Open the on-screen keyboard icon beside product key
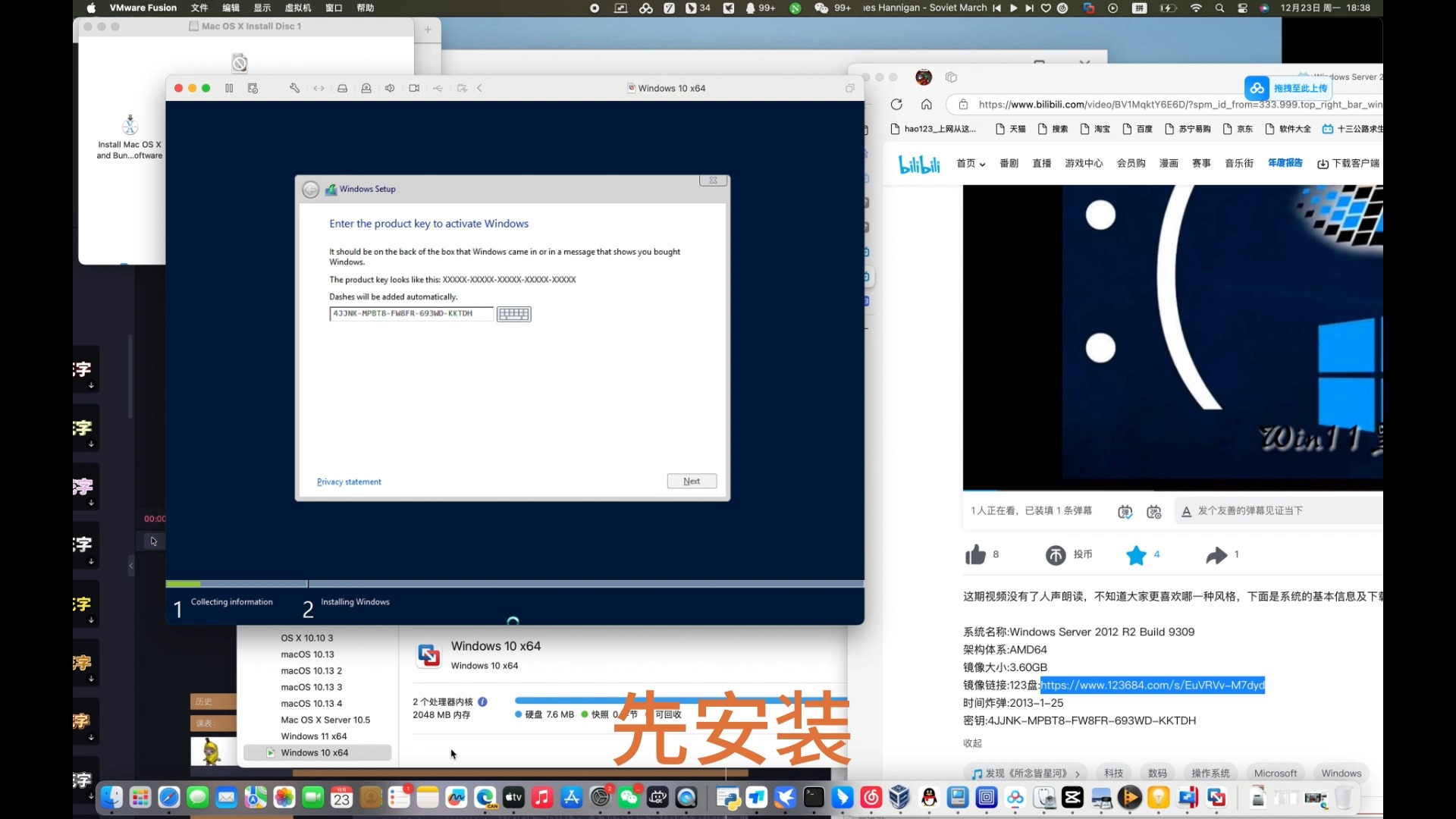Screen dimensions: 1456x819 click(514, 314)
